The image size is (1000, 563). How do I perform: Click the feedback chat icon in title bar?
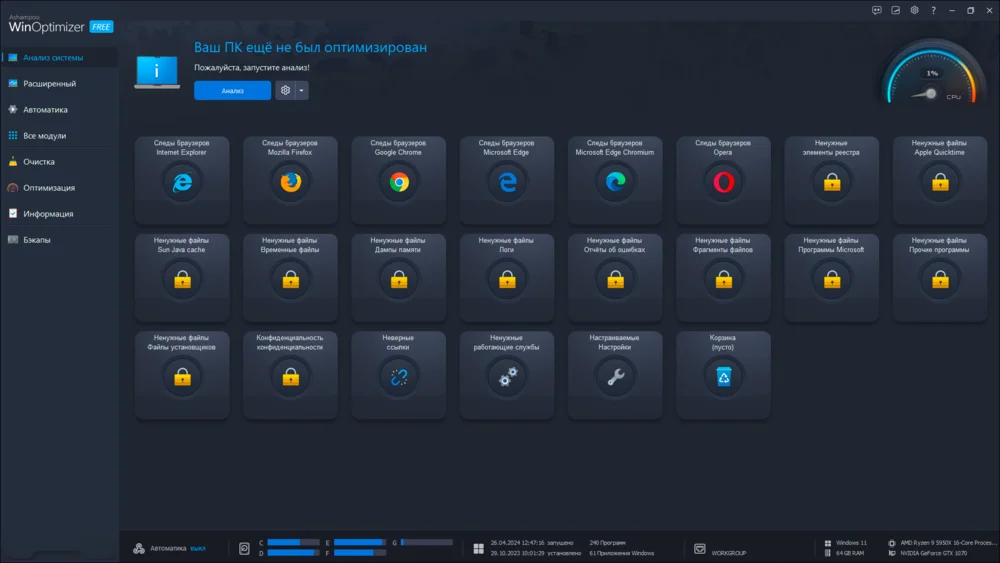click(877, 10)
